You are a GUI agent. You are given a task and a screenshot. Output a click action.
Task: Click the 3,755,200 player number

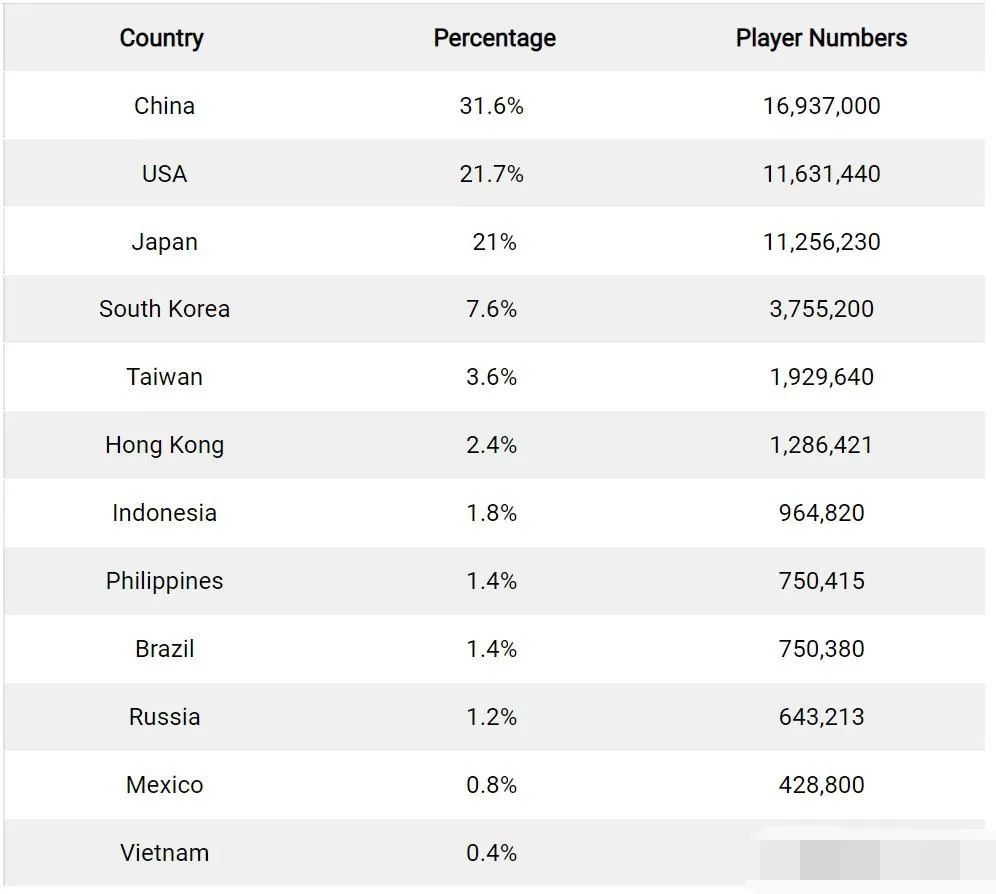tap(821, 309)
